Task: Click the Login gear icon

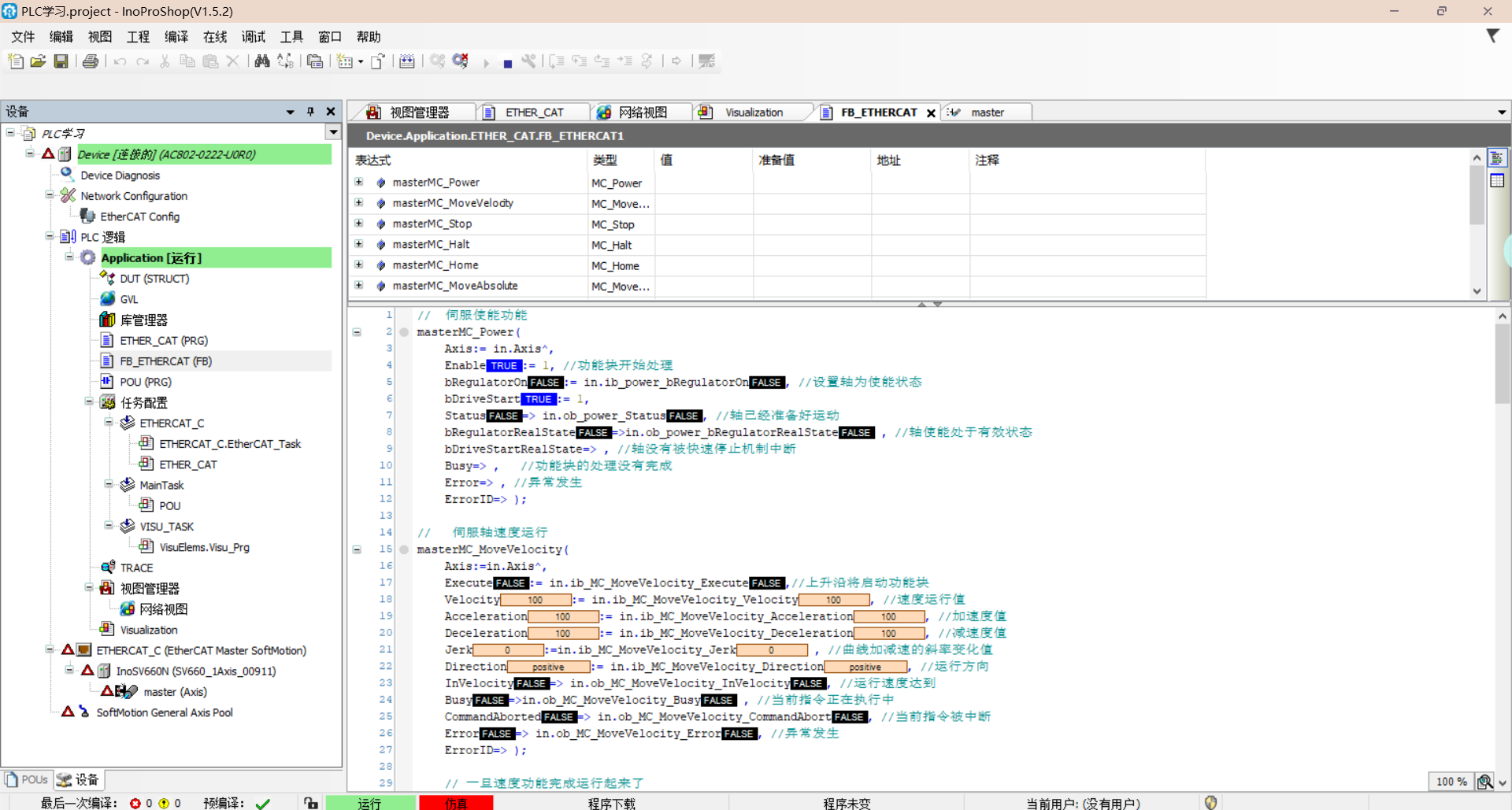Action: pyautogui.click(x=437, y=61)
